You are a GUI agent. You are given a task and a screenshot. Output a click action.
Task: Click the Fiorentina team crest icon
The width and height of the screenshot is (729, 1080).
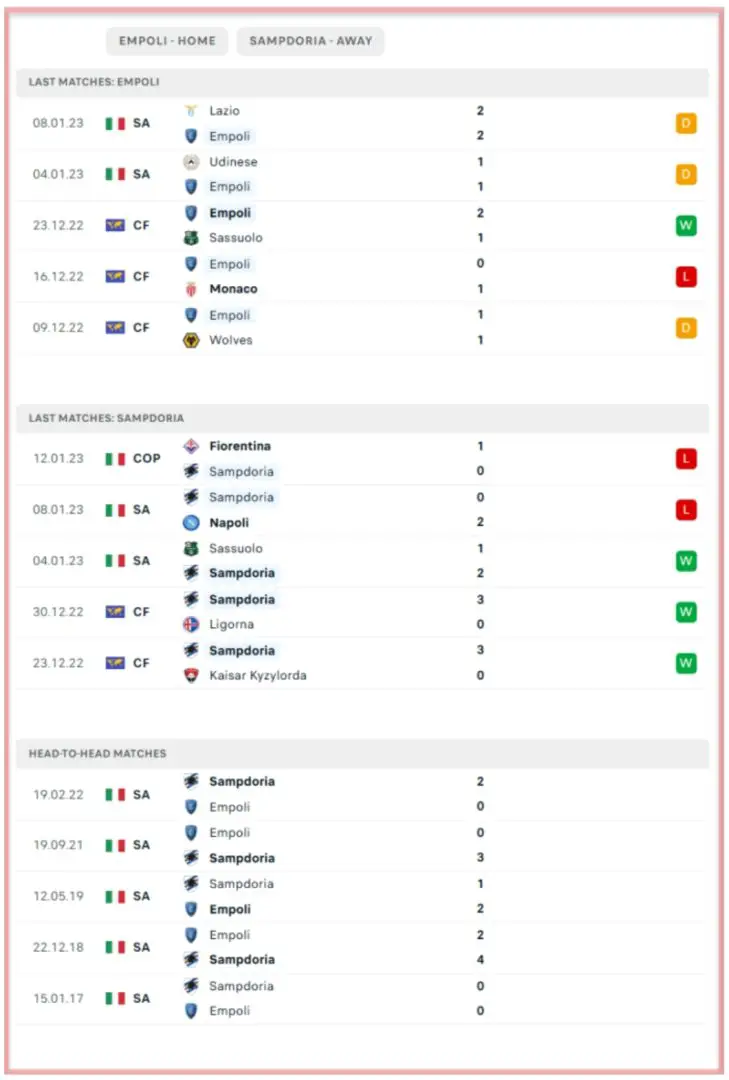(191, 446)
